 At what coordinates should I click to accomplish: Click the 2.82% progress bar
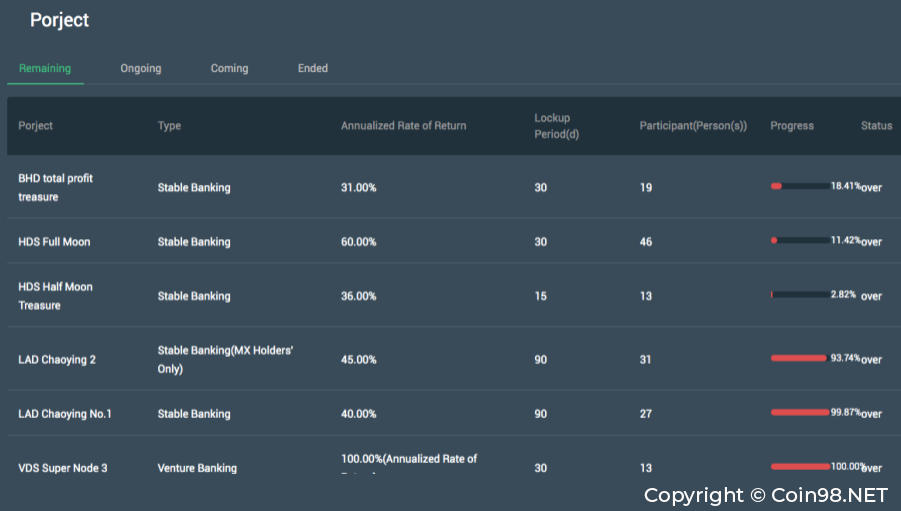pos(799,295)
